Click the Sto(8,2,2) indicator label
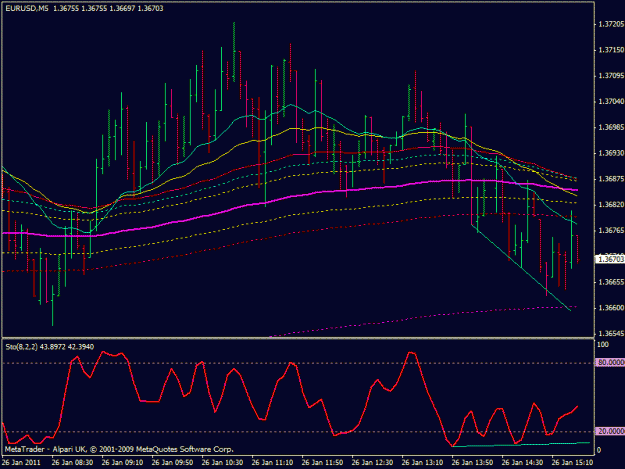Viewport: 625px width, 469px height. click(22, 347)
